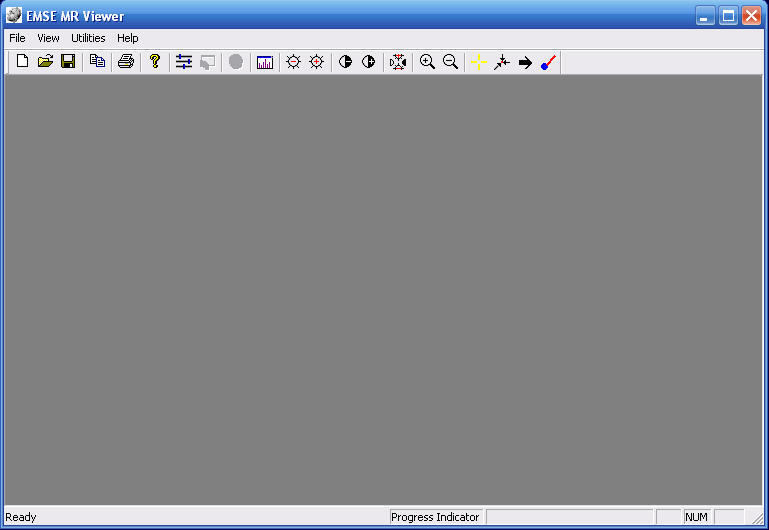
Task: Minimize the EMSE MR Viewer window
Action: pyautogui.click(x=705, y=16)
